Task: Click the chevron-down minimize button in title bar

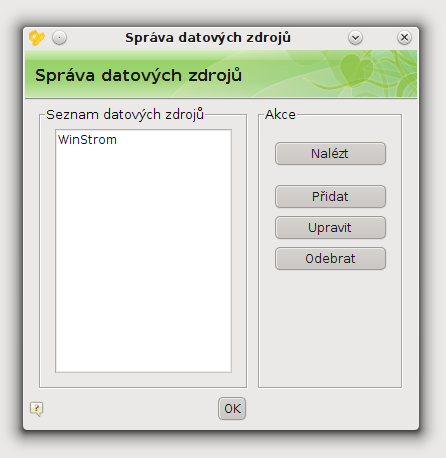Action: coord(355,38)
